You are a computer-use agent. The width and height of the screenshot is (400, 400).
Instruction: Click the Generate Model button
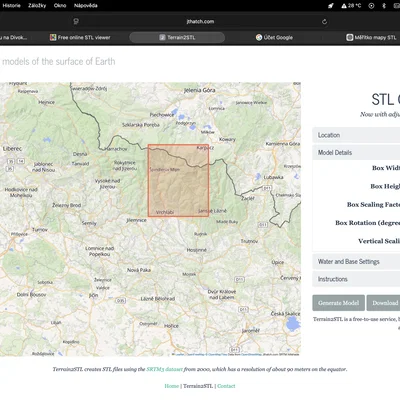pos(338,303)
